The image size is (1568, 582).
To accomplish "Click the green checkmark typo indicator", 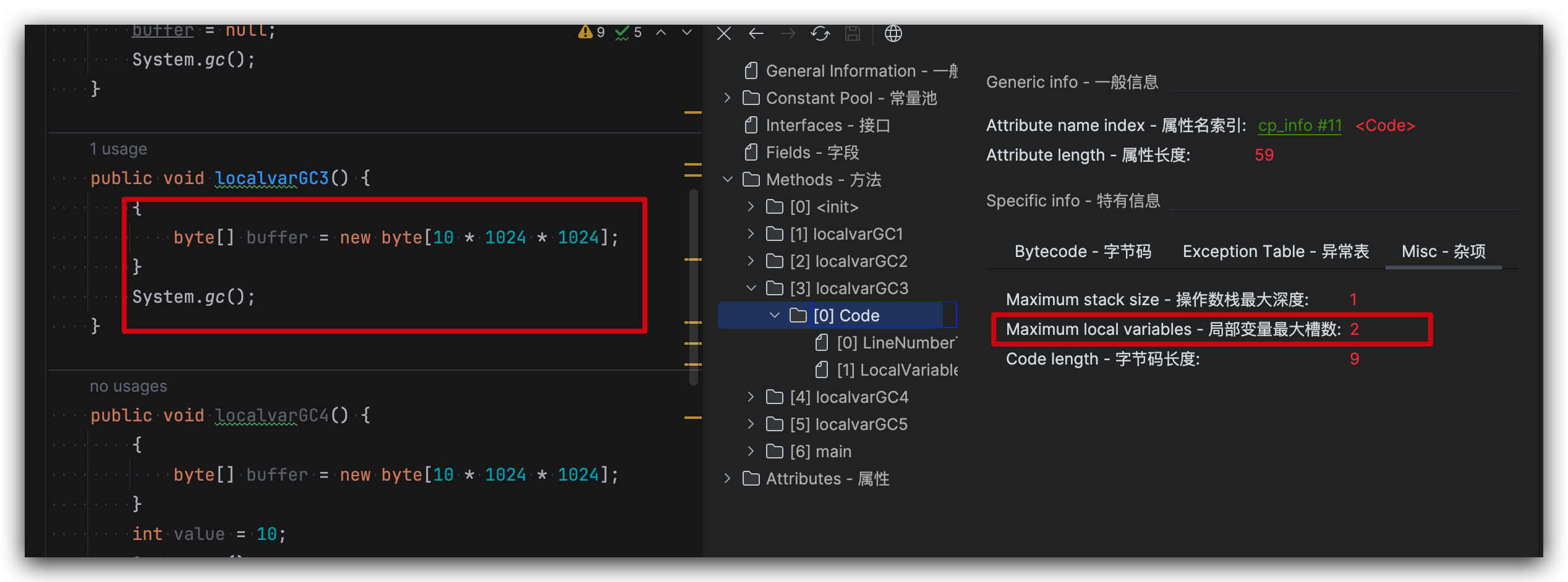I will (628, 32).
